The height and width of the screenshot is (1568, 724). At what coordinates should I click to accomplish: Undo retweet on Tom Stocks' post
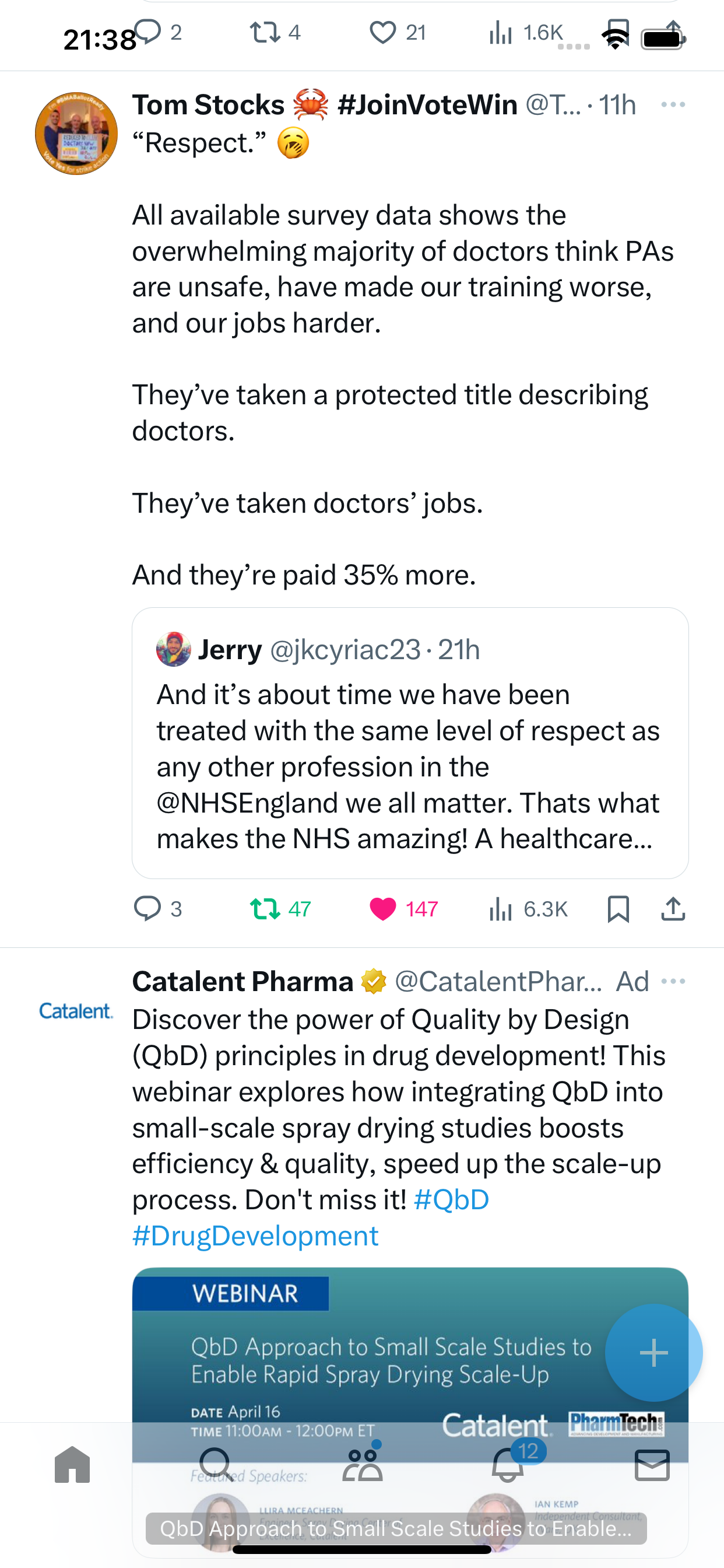280,909
